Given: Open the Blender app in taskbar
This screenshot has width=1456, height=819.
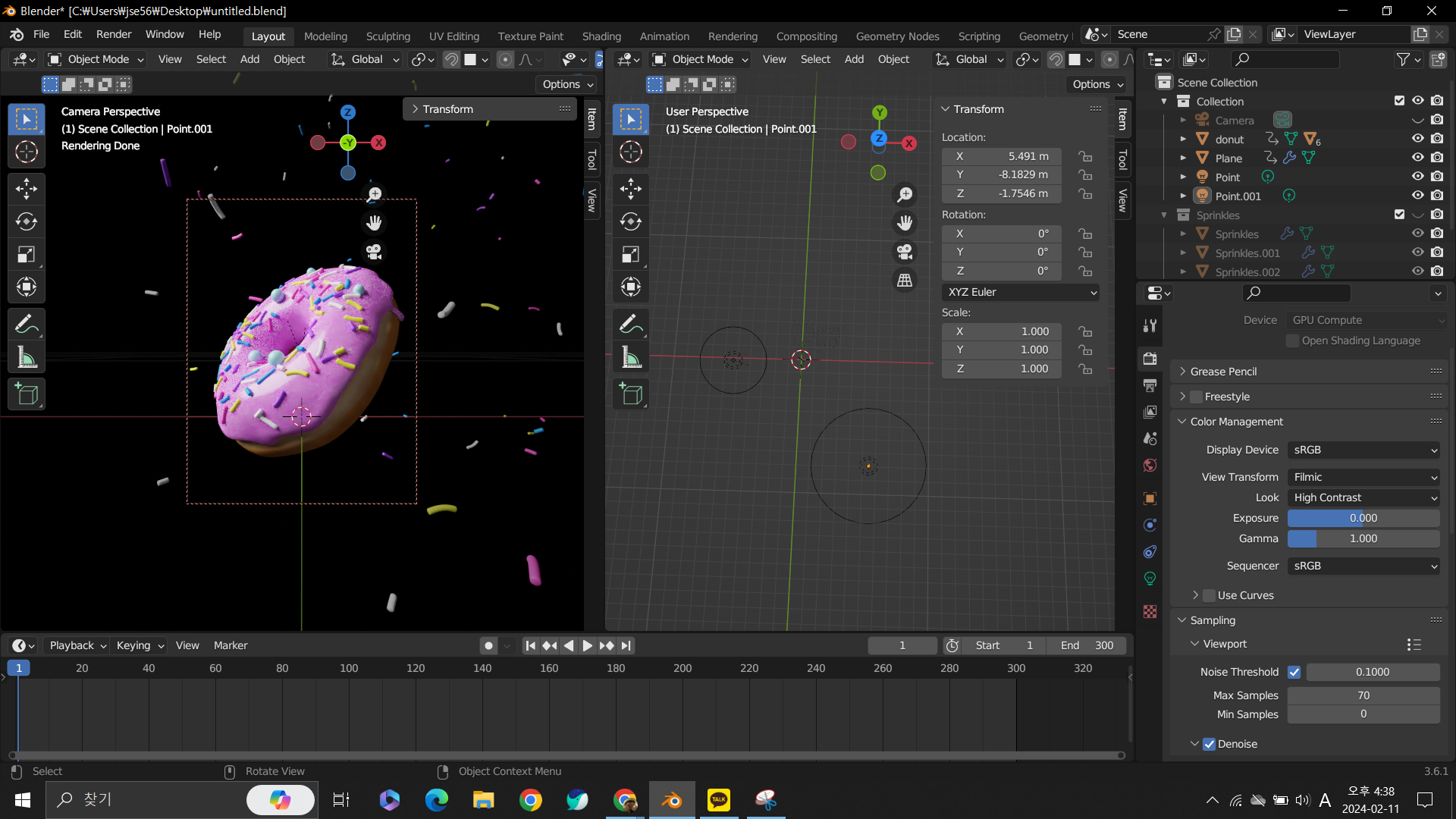Looking at the screenshot, I should pyautogui.click(x=672, y=800).
